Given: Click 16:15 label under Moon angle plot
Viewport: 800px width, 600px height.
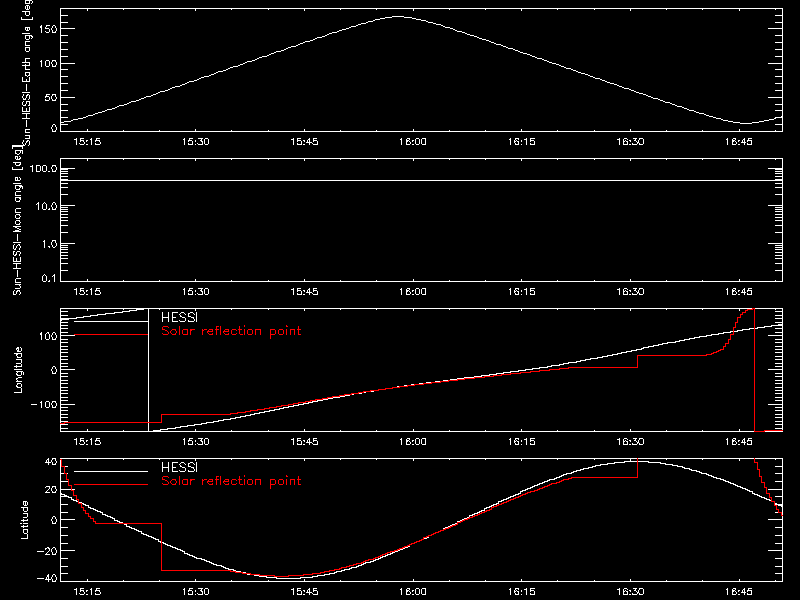Looking at the screenshot, I should pyautogui.click(x=521, y=292).
